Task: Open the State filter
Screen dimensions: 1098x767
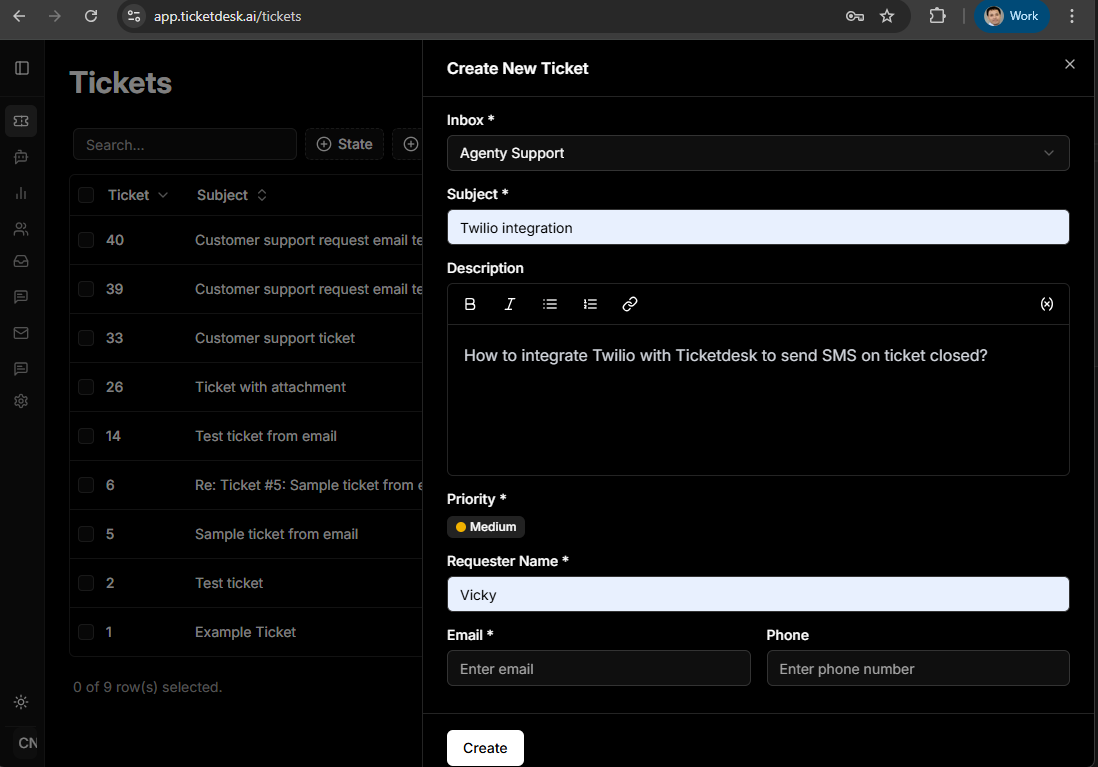Action: coord(345,144)
